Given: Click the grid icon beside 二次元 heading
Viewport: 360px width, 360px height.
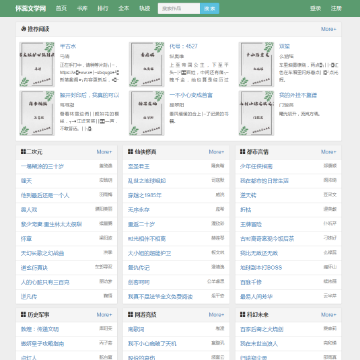Looking at the screenshot, I should point(23,152).
